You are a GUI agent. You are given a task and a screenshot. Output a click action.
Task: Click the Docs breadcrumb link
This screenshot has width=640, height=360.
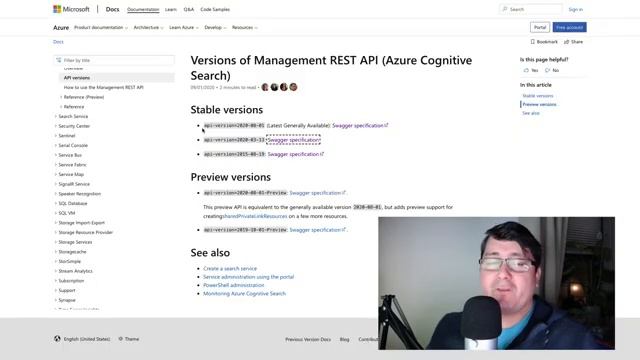[x=58, y=42]
